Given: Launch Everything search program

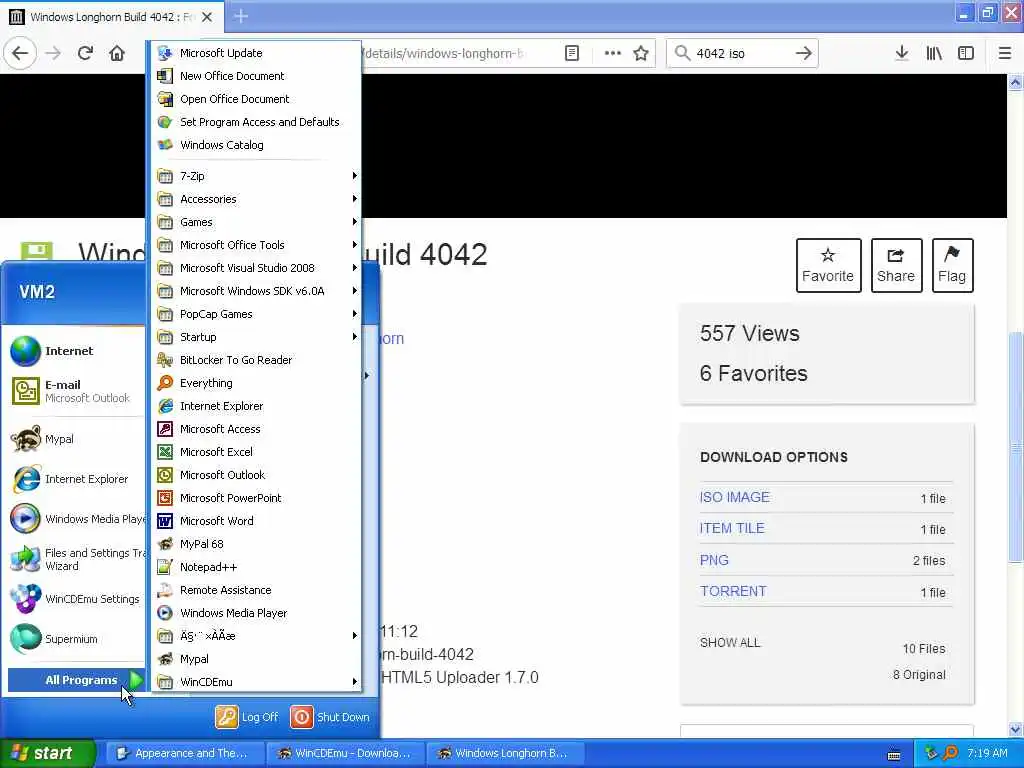Looking at the screenshot, I should (256, 383).
